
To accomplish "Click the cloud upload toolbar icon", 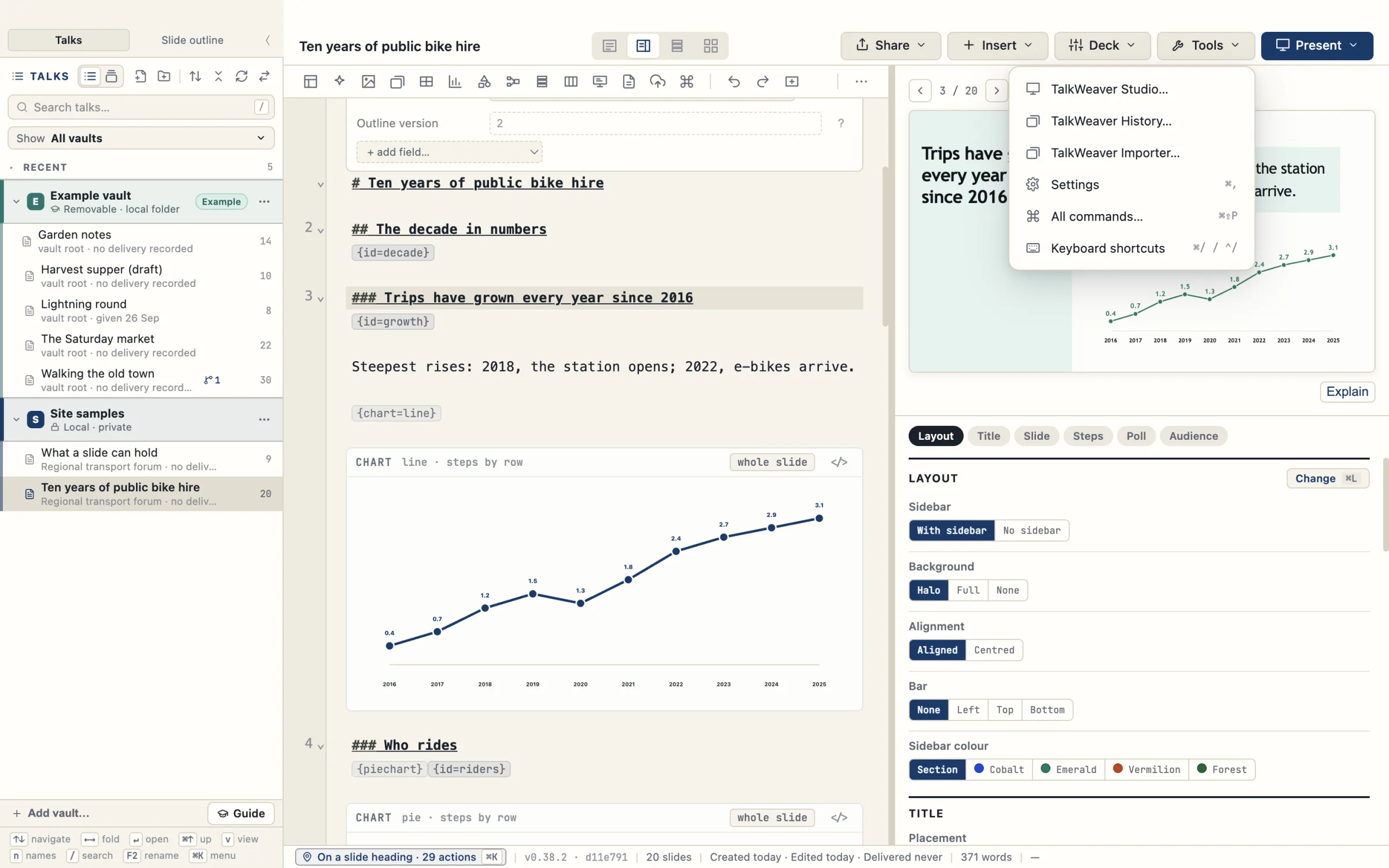I will point(657,82).
